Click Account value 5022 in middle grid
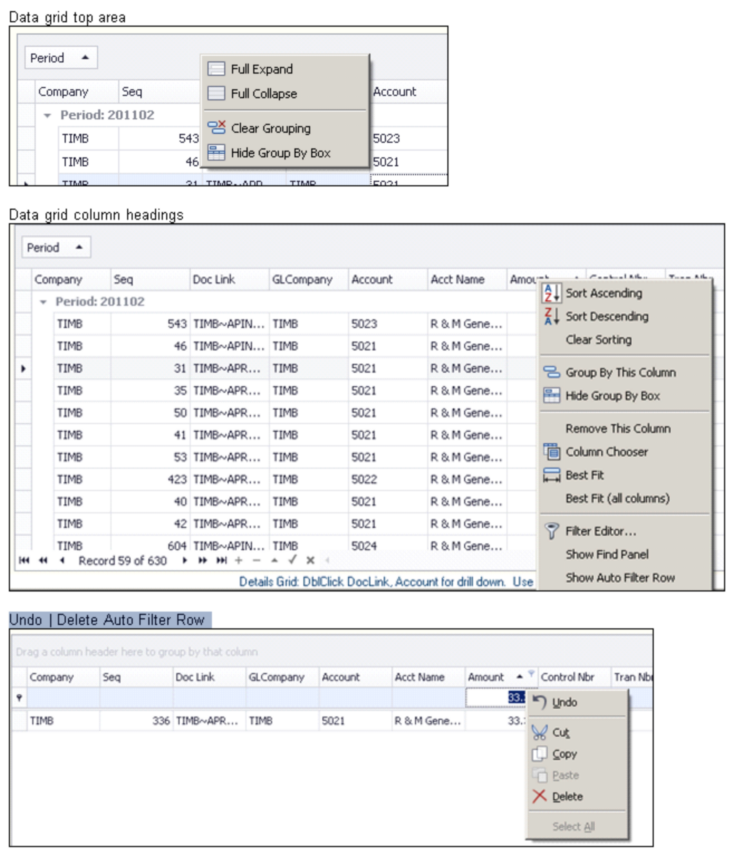Screen dimensions: 753x866 (x=364, y=479)
